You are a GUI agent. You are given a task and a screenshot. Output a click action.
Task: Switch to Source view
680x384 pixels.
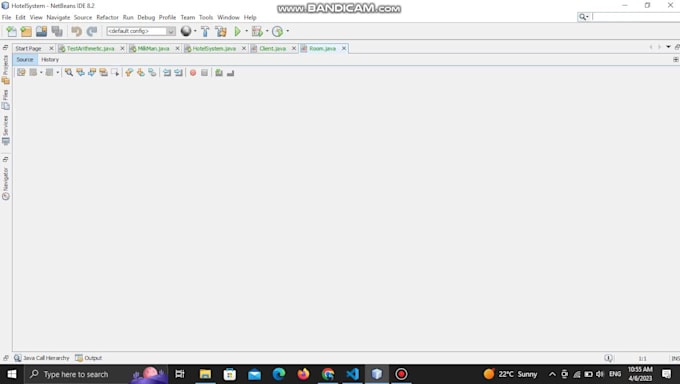pos(25,59)
